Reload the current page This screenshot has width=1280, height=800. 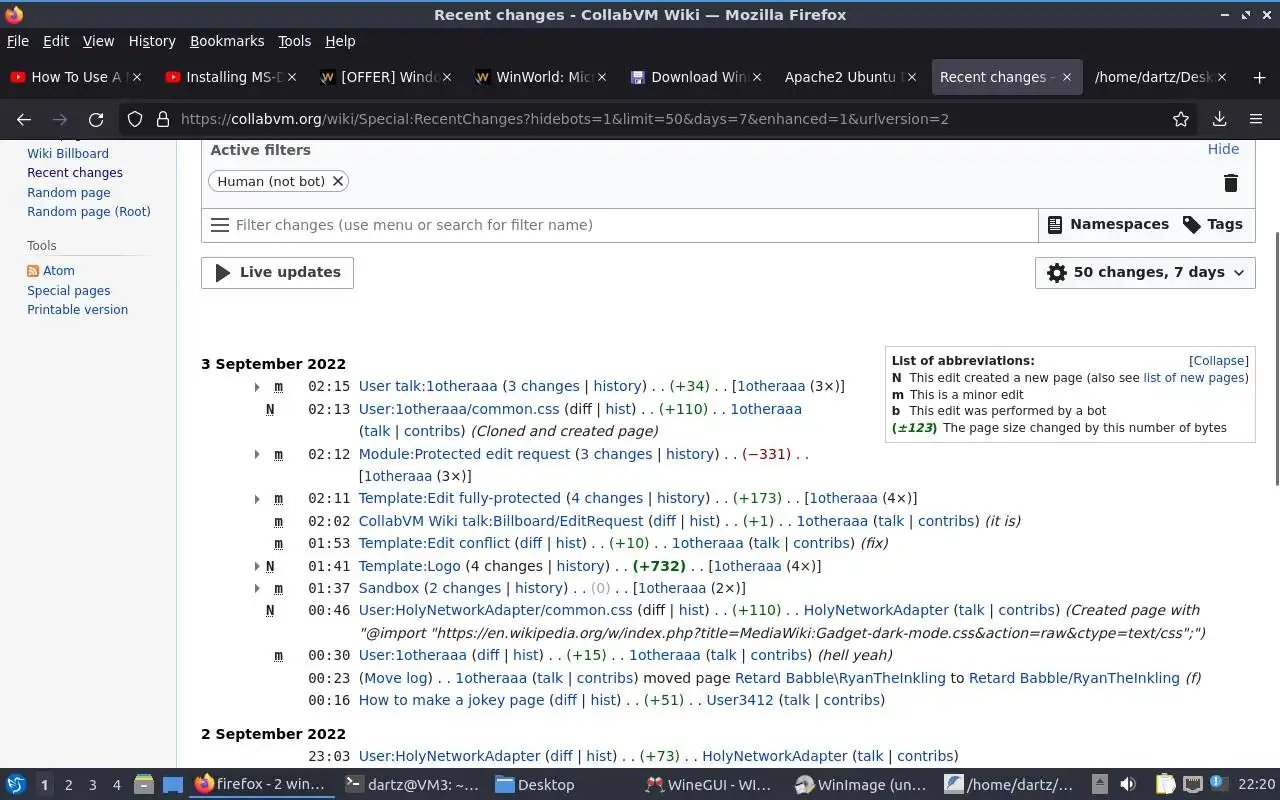pyautogui.click(x=96, y=119)
